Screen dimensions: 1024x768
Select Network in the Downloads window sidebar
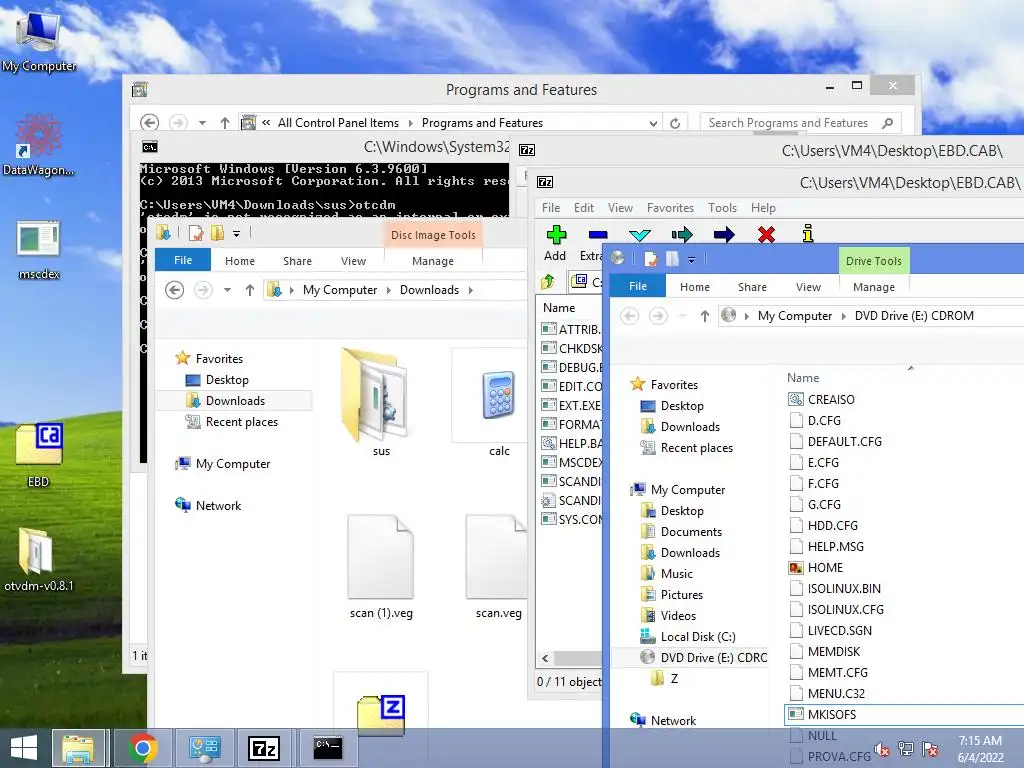pos(218,505)
